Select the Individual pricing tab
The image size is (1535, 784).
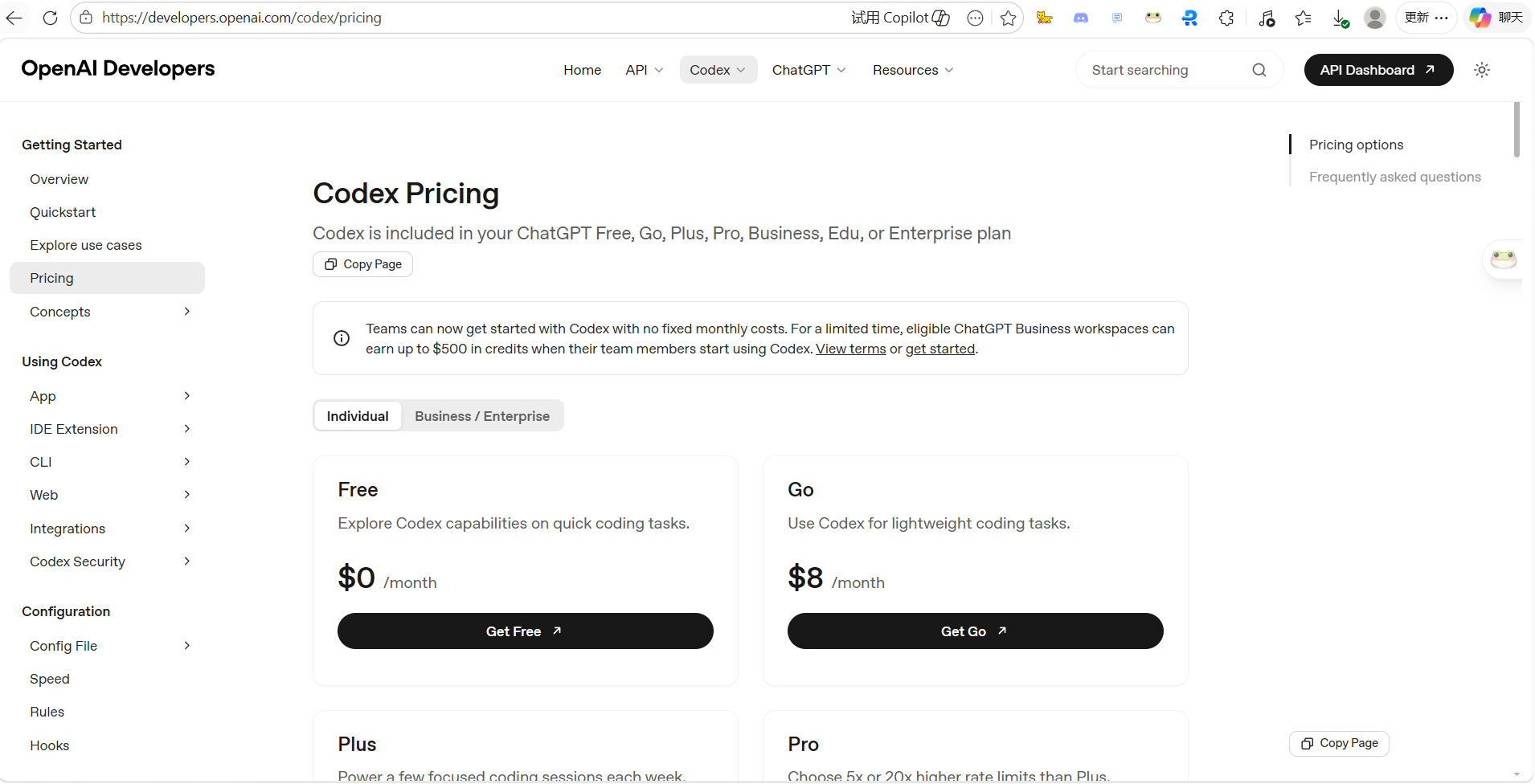(358, 416)
